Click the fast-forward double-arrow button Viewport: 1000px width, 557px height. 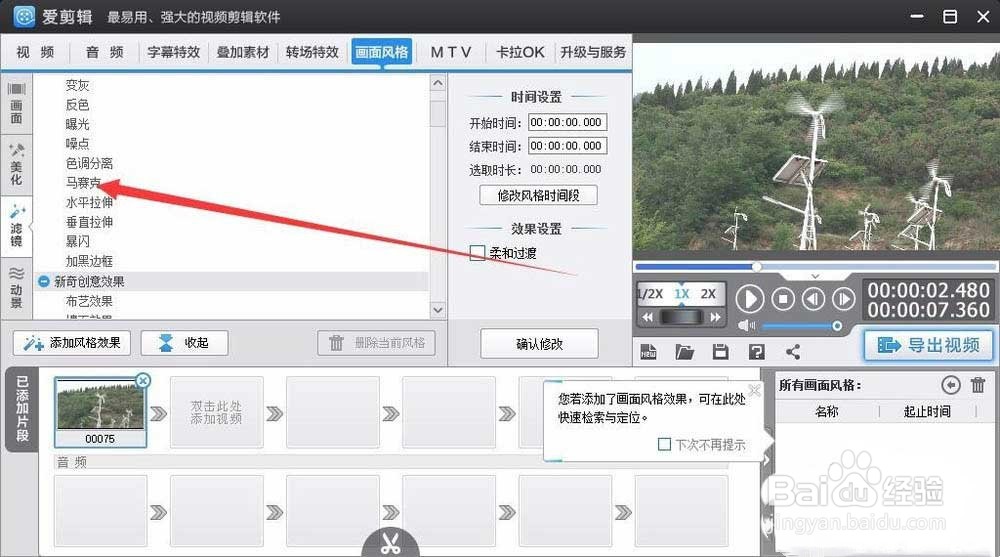[x=715, y=317]
